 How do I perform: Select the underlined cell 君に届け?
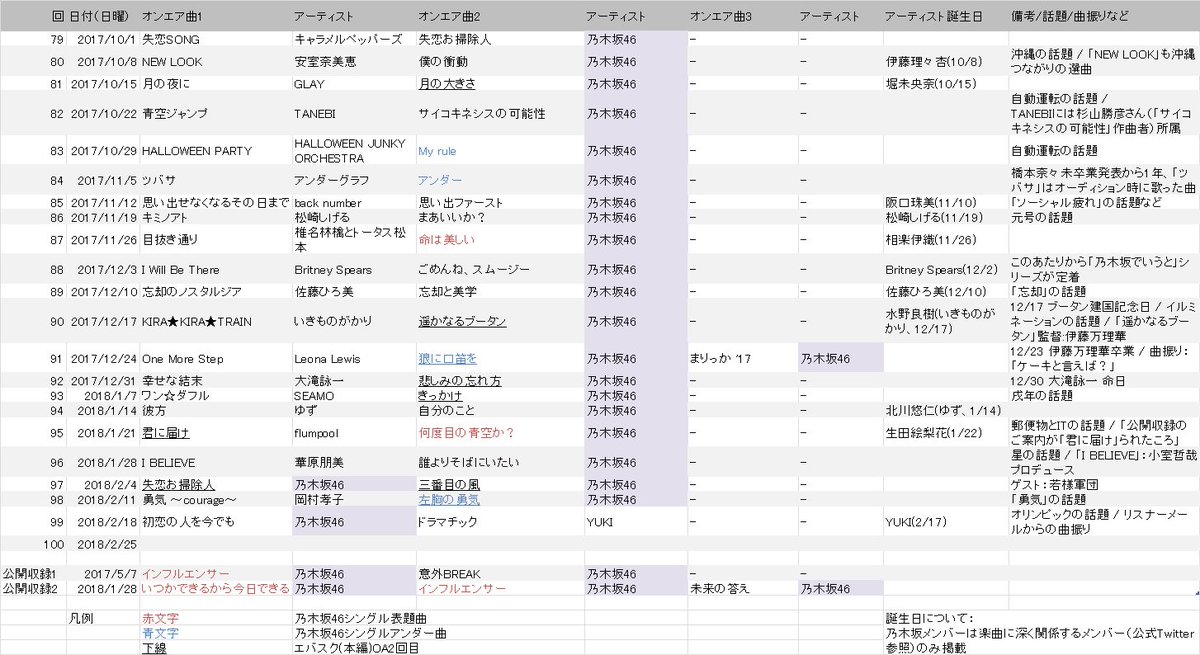tap(166, 433)
